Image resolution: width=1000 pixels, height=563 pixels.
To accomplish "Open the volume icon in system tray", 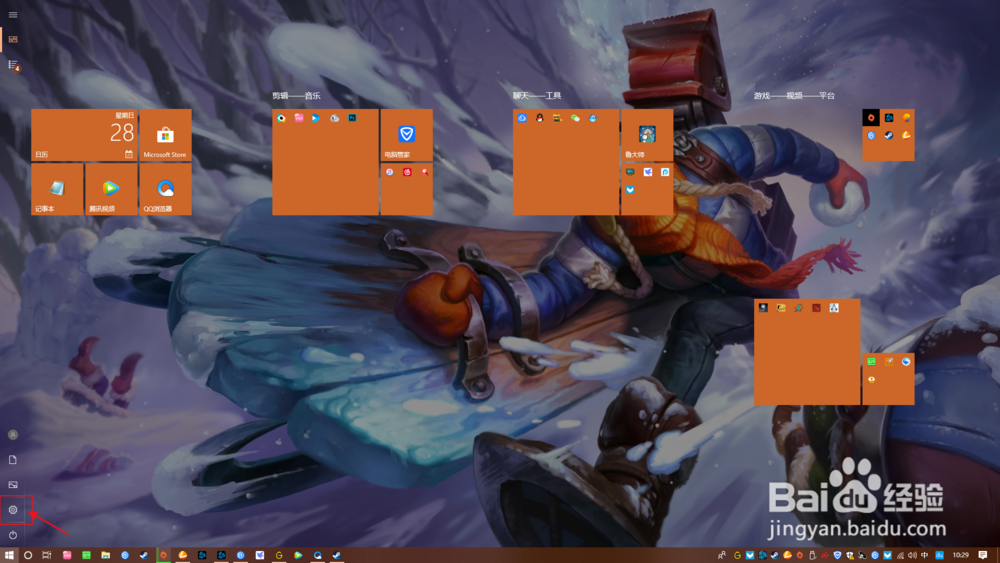I will (912, 555).
